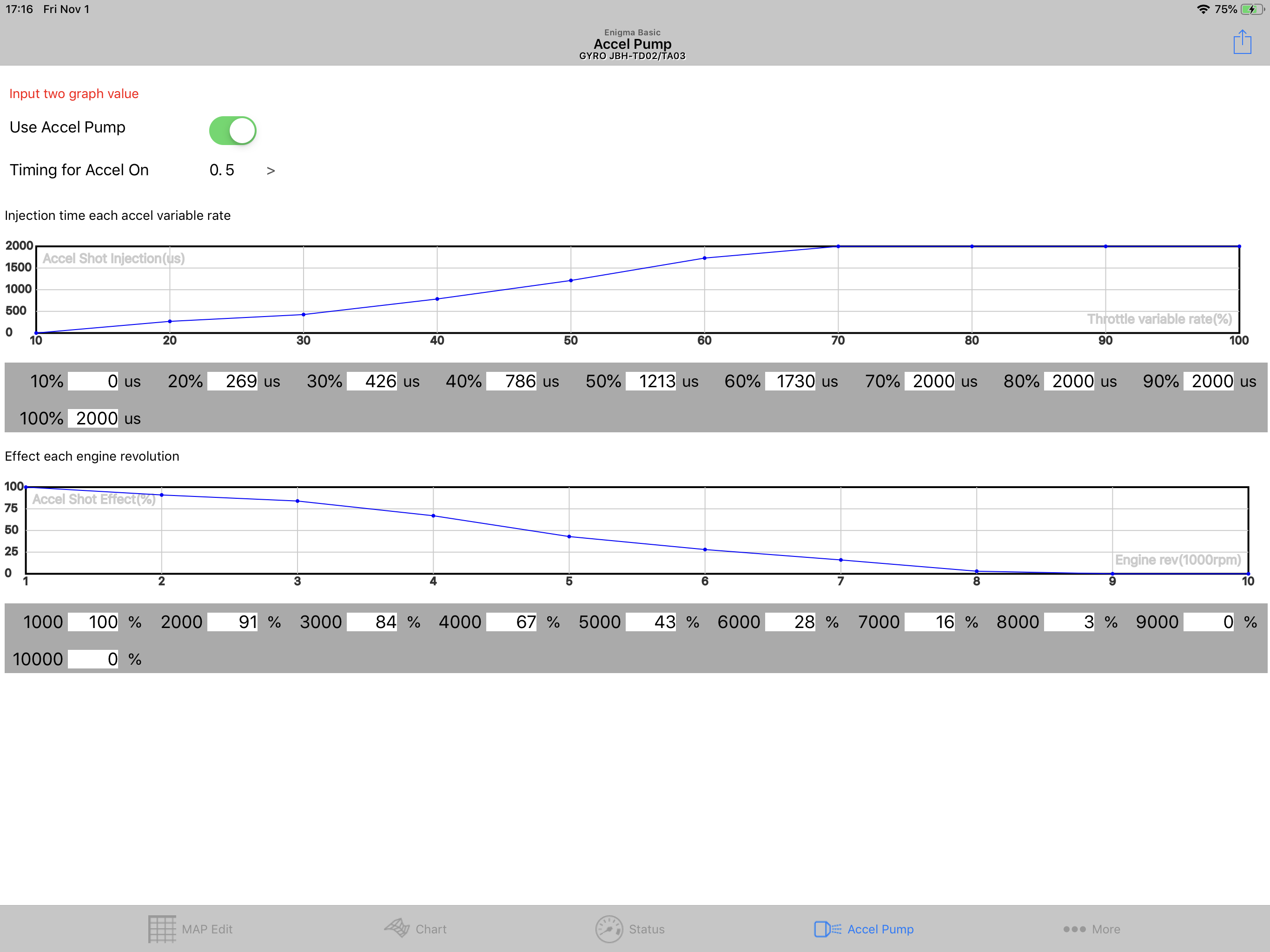
Task: Tap the share icon in the top bar
Action: [x=1242, y=42]
